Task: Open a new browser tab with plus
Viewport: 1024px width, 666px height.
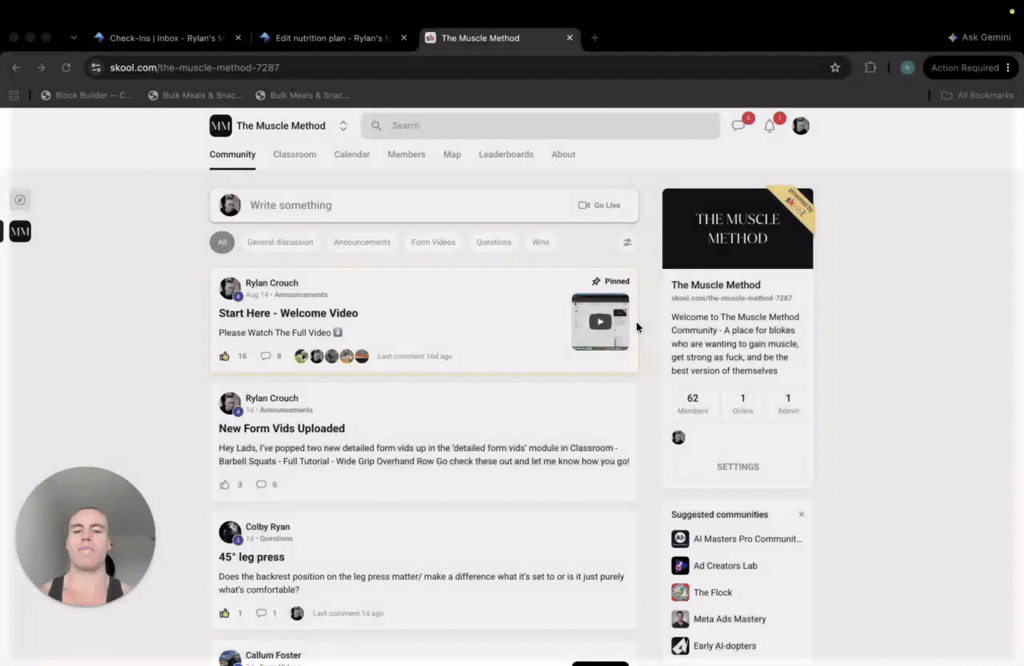Action: click(x=594, y=38)
